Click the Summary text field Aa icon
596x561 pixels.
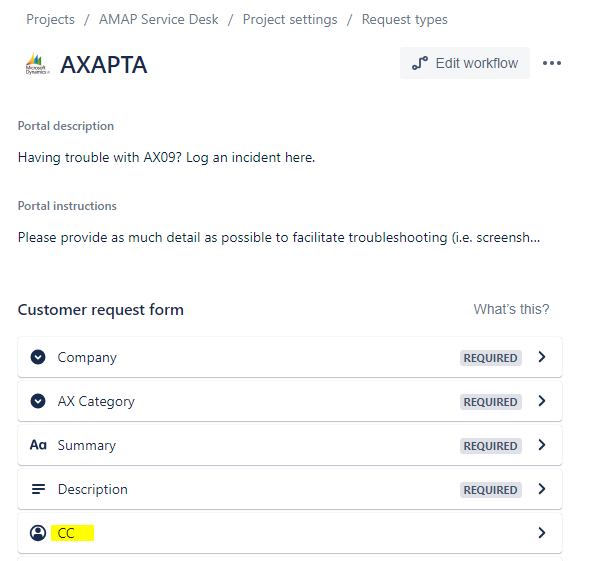[x=38, y=445]
